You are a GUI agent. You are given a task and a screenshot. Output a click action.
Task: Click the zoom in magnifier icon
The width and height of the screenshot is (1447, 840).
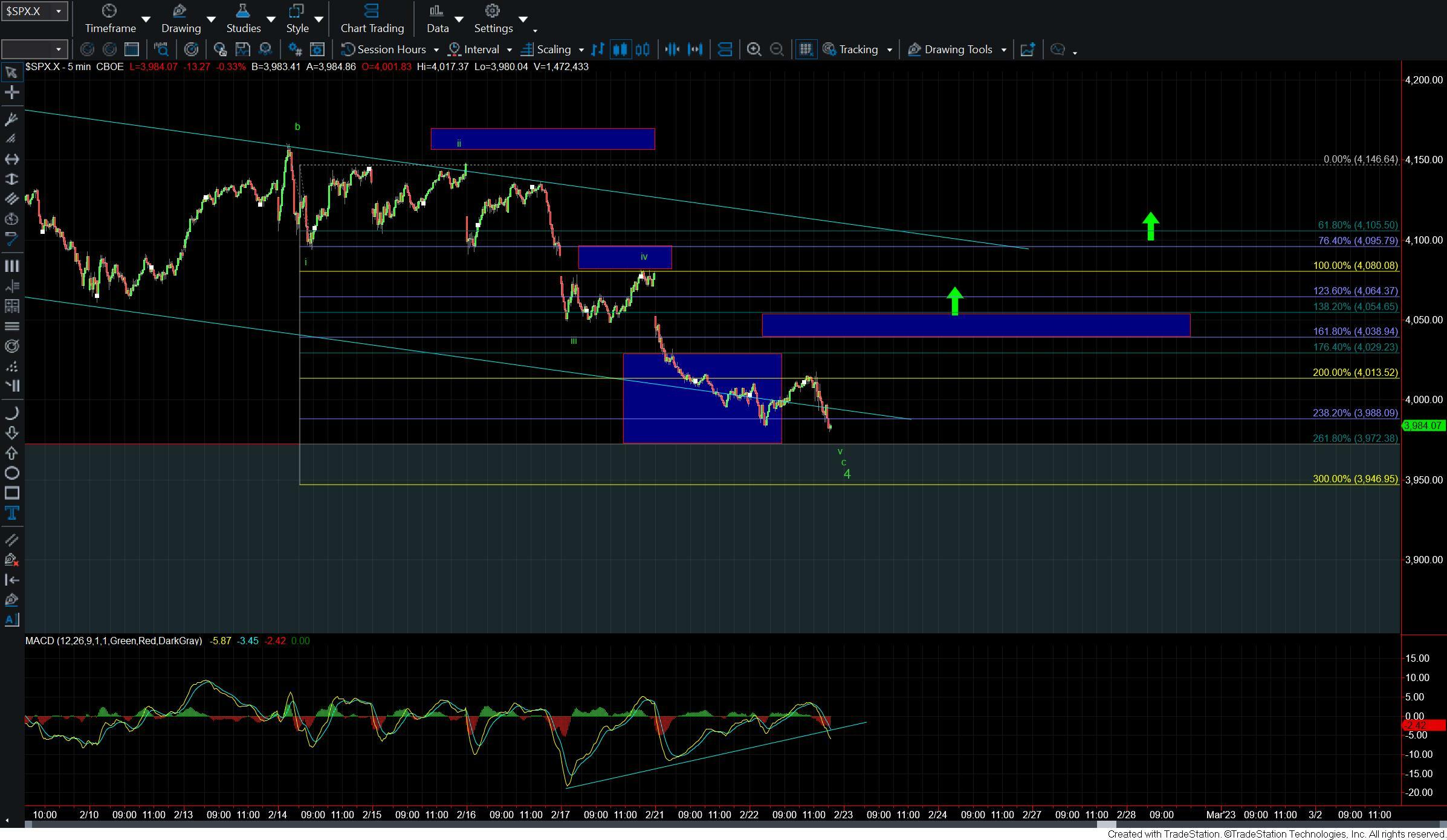[754, 50]
